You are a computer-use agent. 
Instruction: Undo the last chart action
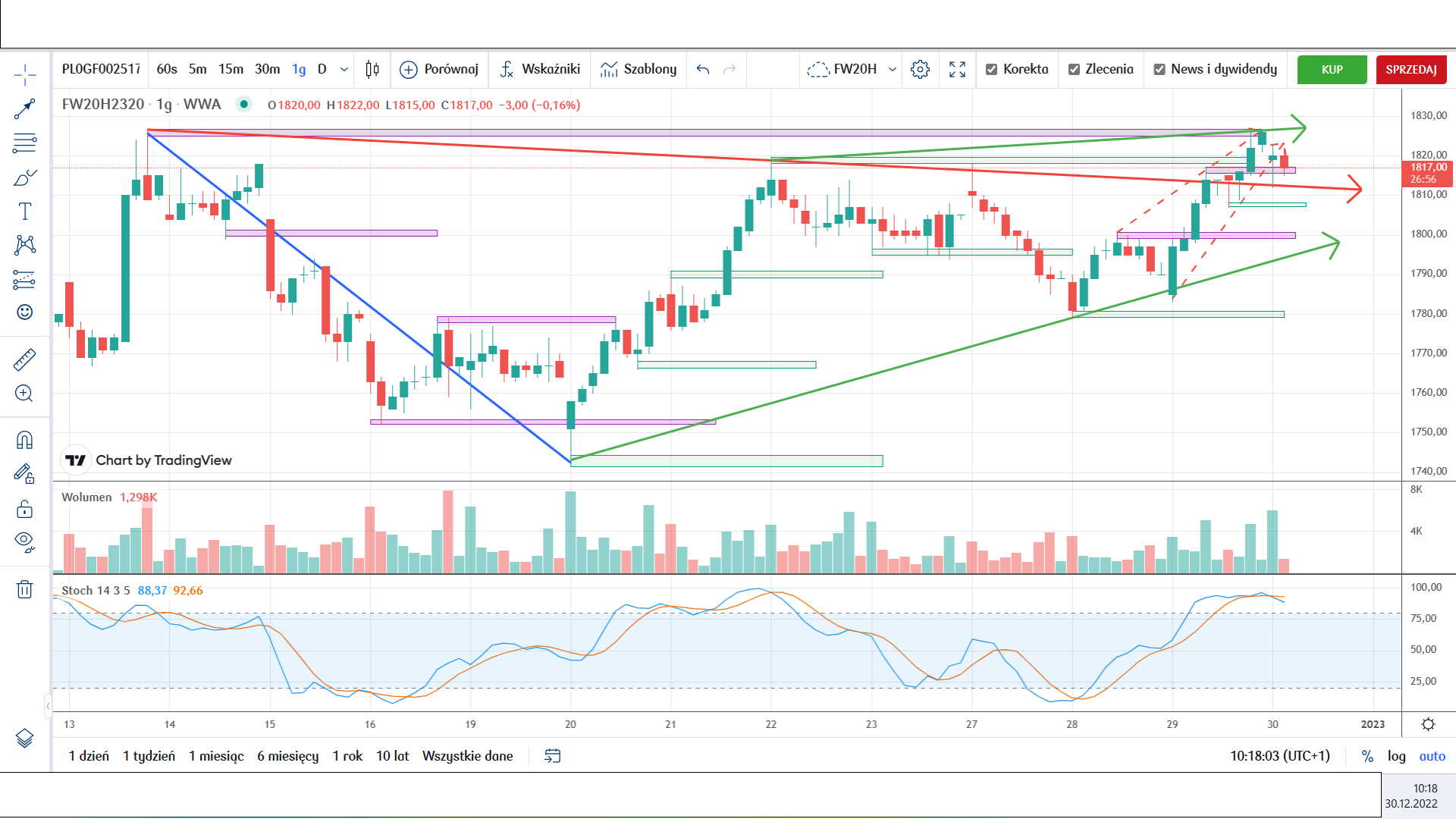click(x=703, y=70)
